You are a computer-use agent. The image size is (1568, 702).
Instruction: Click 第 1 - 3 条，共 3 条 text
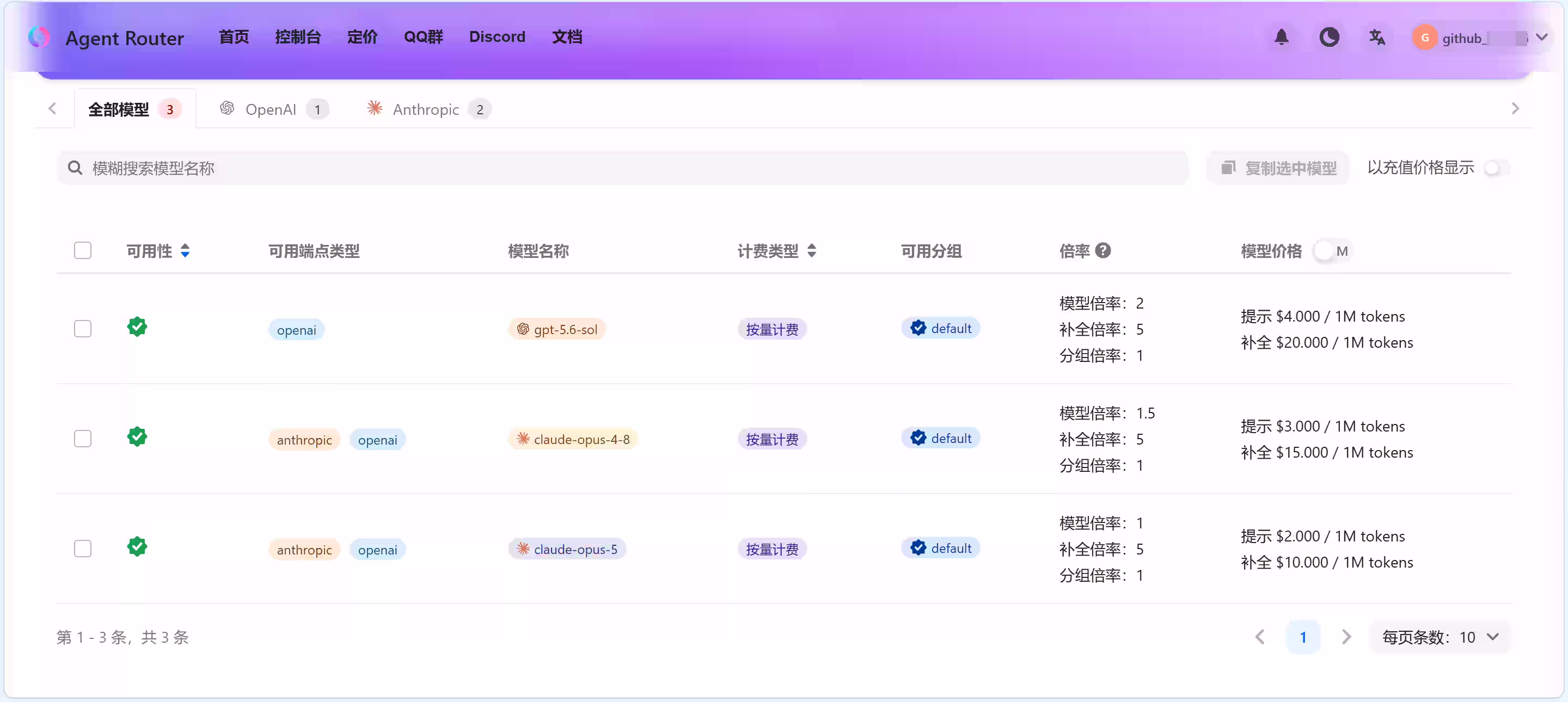(122, 637)
